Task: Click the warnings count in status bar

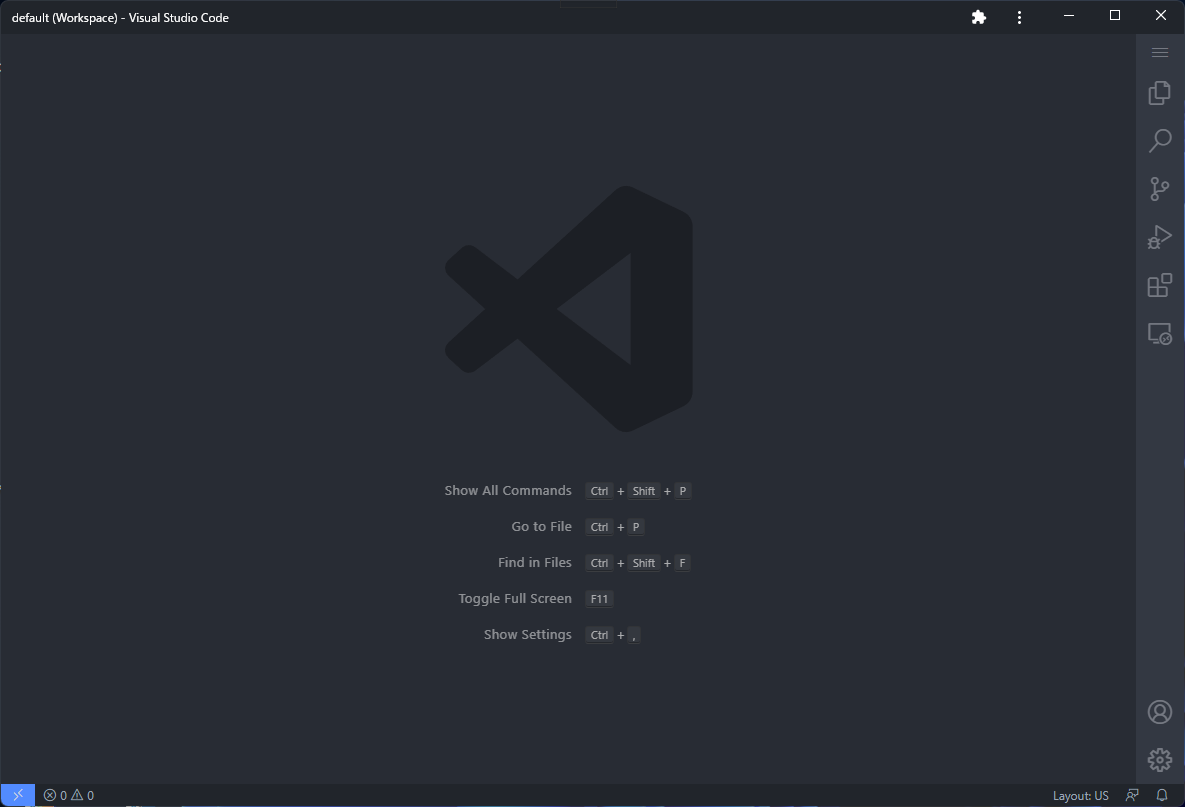Action: coord(83,795)
